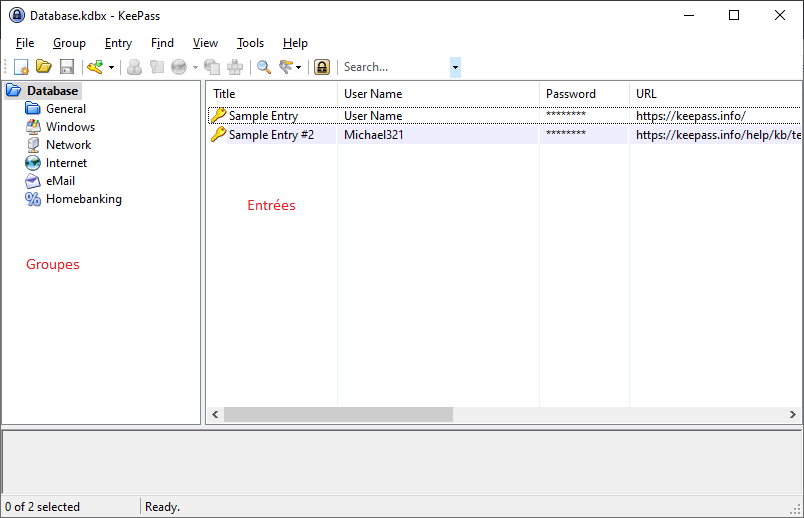The image size is (804, 518).
Task: Click the Copy URLs to clipboard icon
Action: [212, 67]
